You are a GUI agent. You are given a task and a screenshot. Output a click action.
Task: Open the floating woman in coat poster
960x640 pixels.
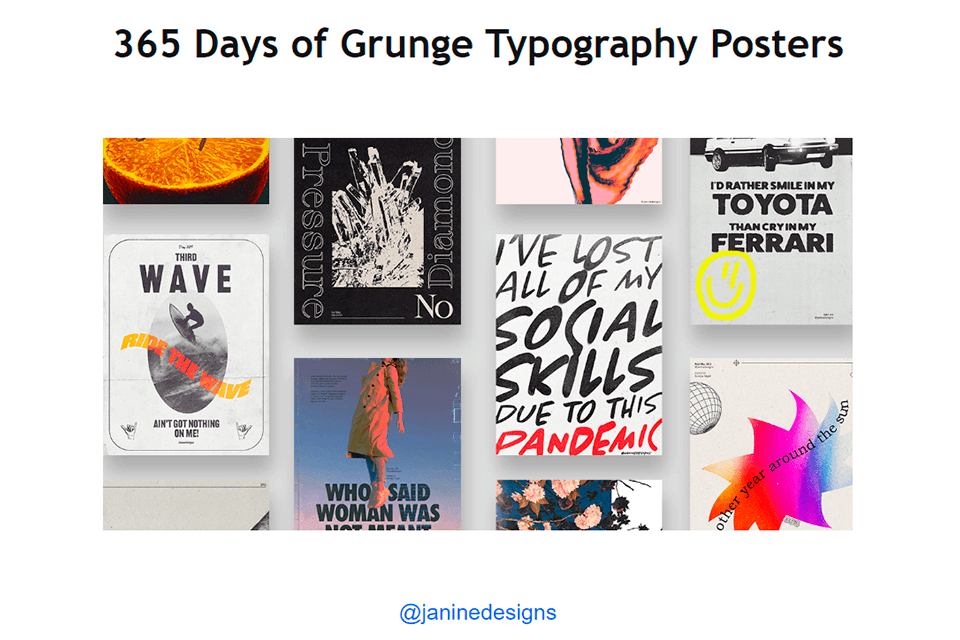tap(377, 444)
